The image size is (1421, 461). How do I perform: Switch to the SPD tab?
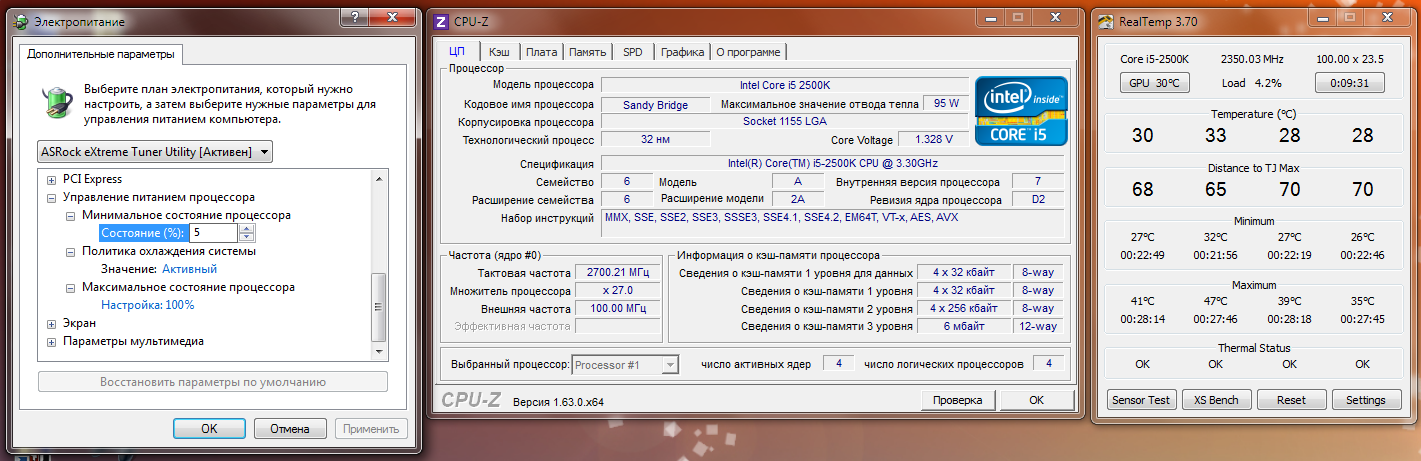[633, 52]
